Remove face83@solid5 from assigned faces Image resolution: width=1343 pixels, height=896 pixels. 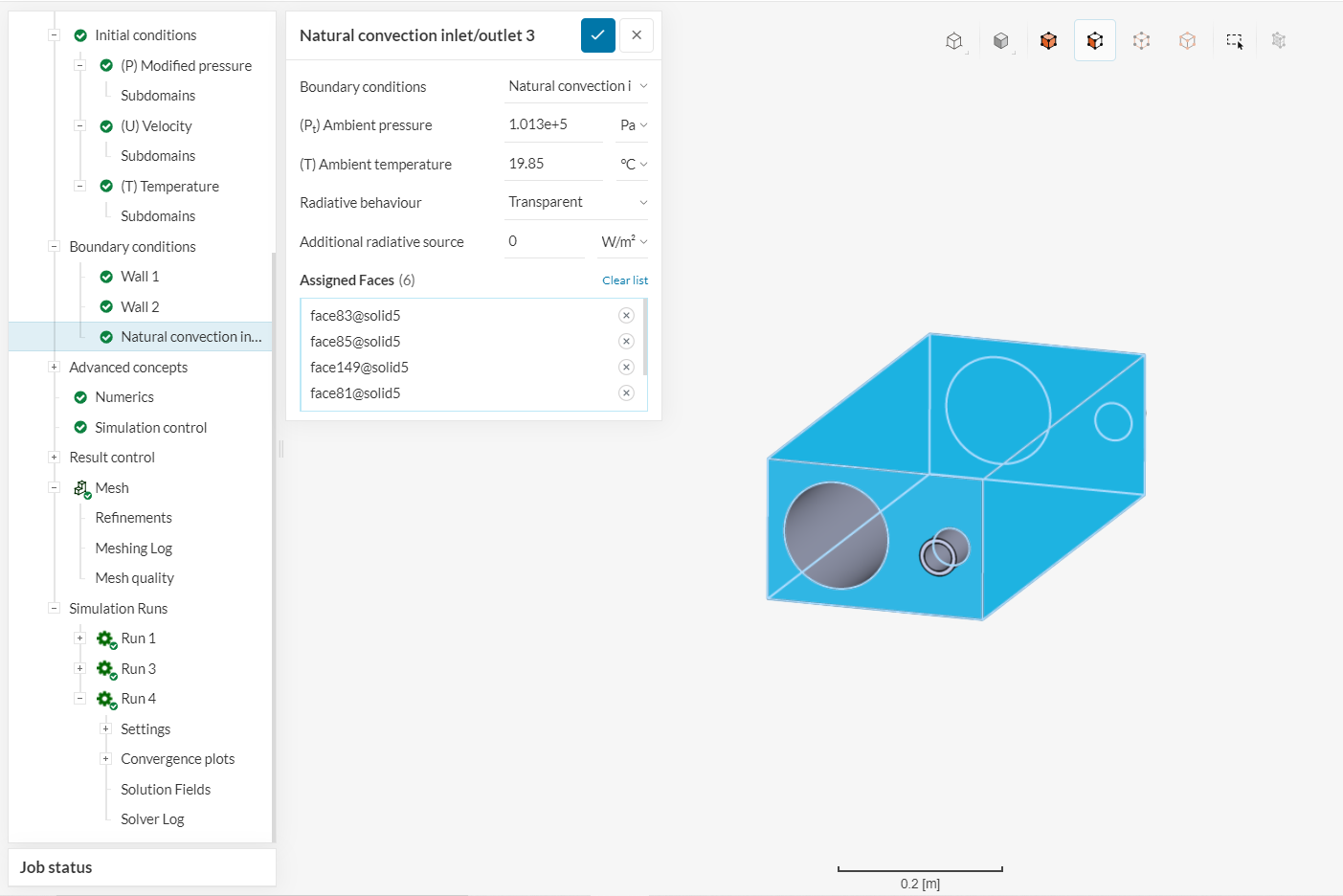626,316
